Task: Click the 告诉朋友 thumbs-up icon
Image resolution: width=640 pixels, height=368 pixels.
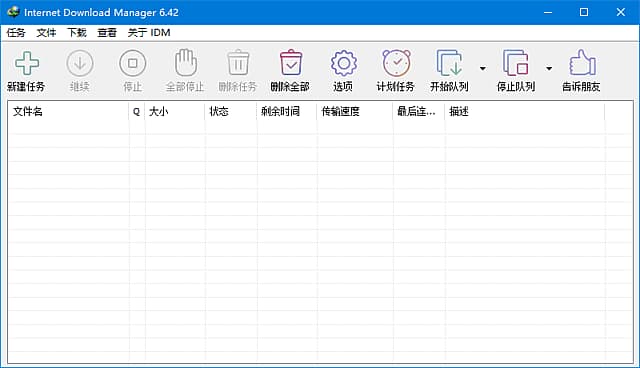Action: [x=582, y=62]
